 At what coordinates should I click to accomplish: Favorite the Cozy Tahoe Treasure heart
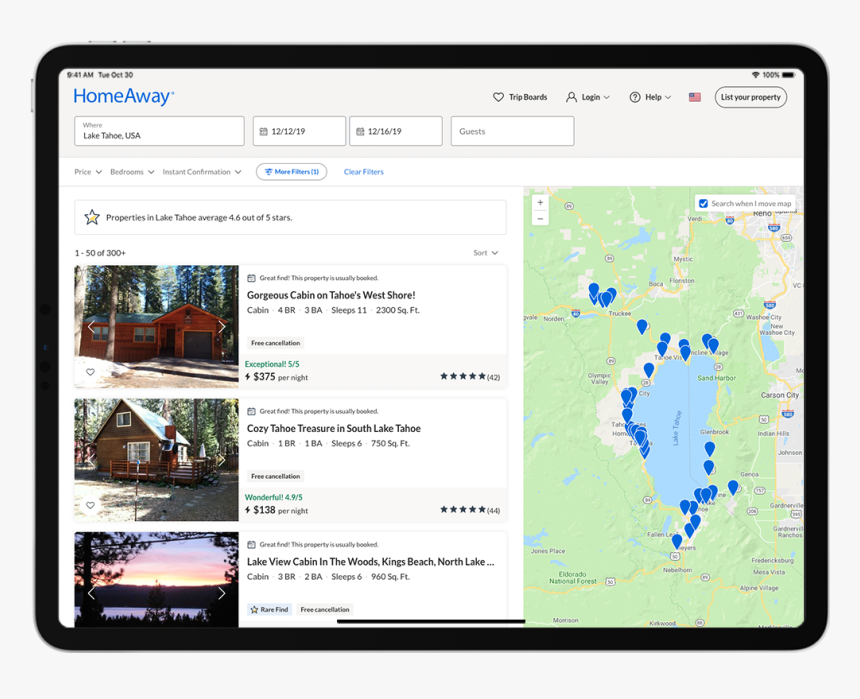(x=90, y=506)
